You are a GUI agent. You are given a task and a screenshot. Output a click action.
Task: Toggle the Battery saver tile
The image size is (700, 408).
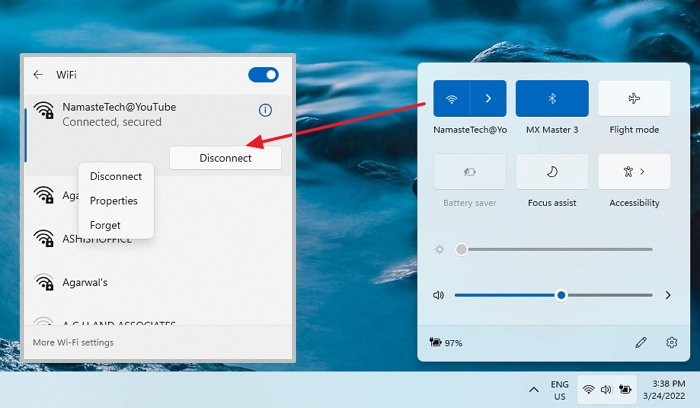(470, 171)
